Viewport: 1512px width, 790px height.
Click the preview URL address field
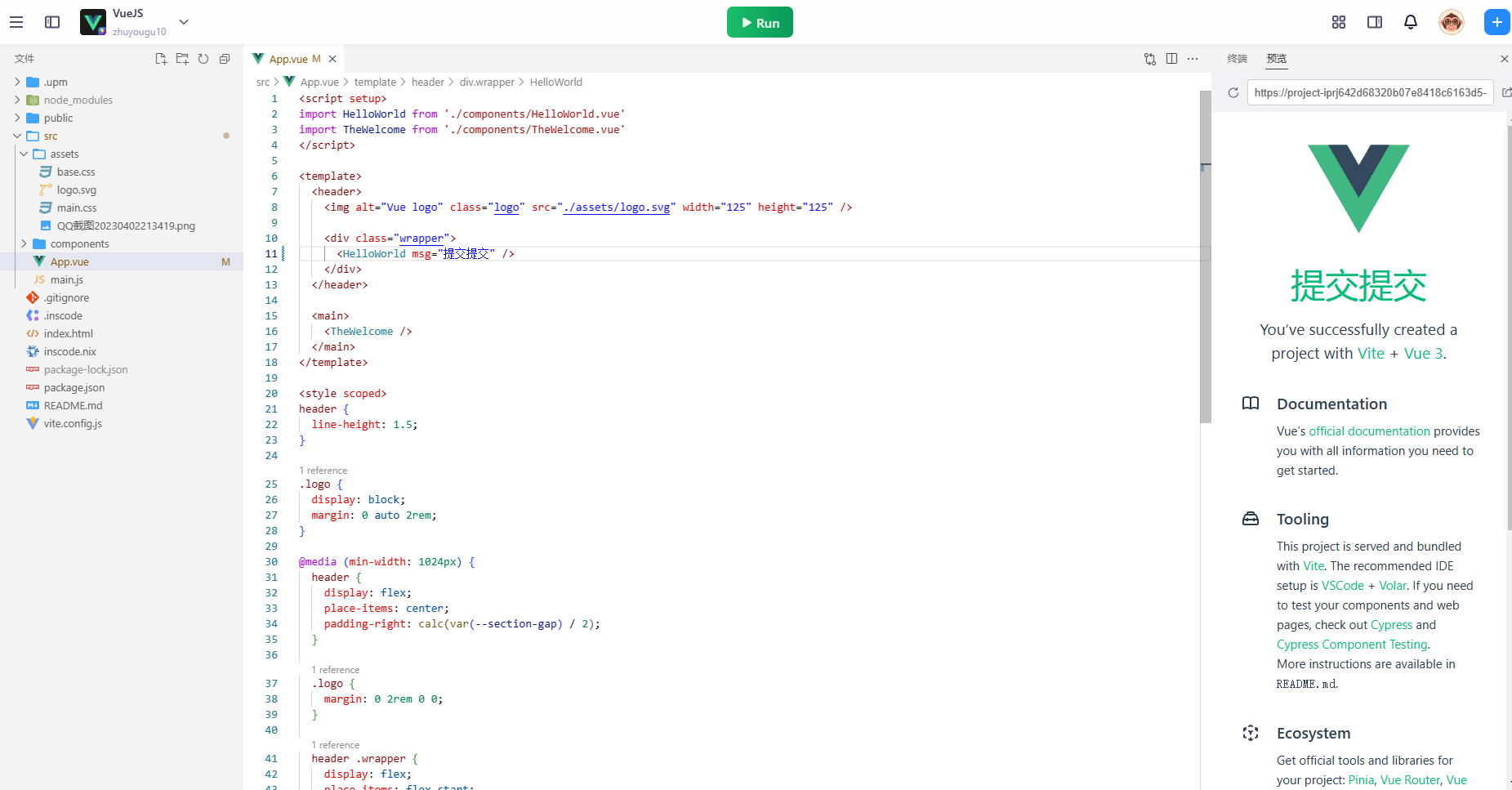1370,92
